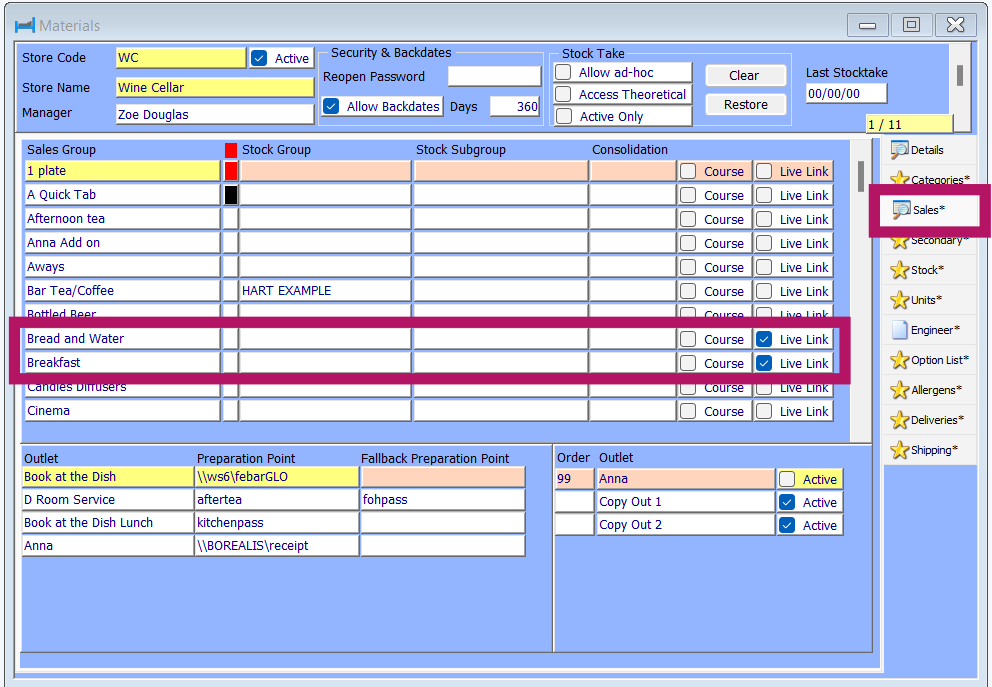Click the Store Name field Wine Cellar
Image resolution: width=992 pixels, height=687 pixels.
point(215,87)
